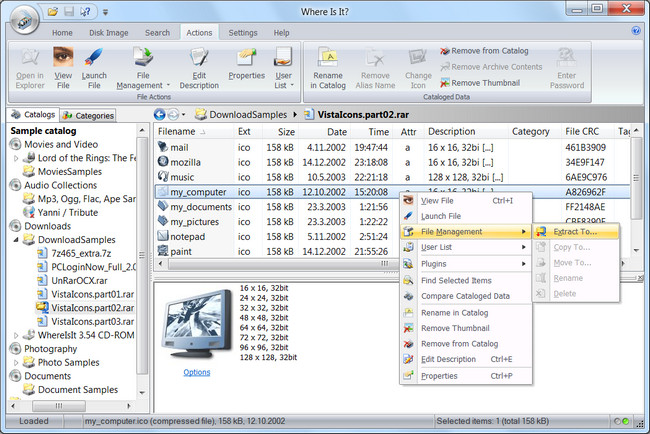Open Plugins context submenu
Viewport: 650px width, 434px height.
pyautogui.click(x=466, y=264)
